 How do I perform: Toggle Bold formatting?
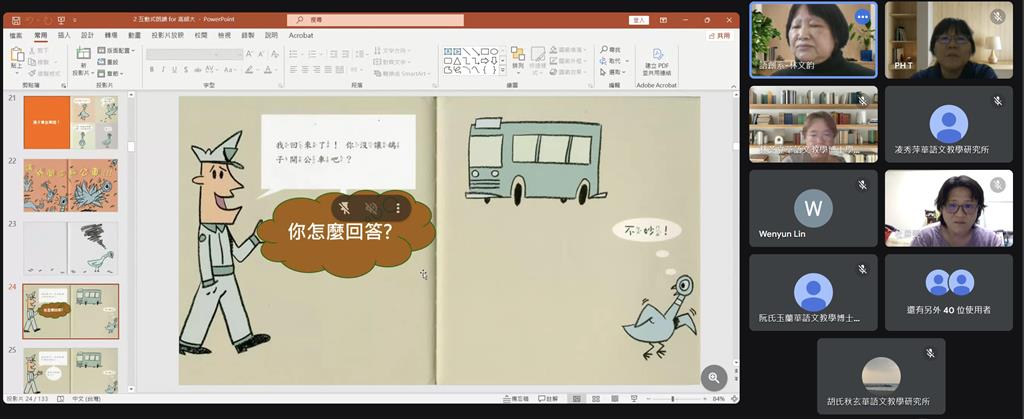click(x=152, y=69)
